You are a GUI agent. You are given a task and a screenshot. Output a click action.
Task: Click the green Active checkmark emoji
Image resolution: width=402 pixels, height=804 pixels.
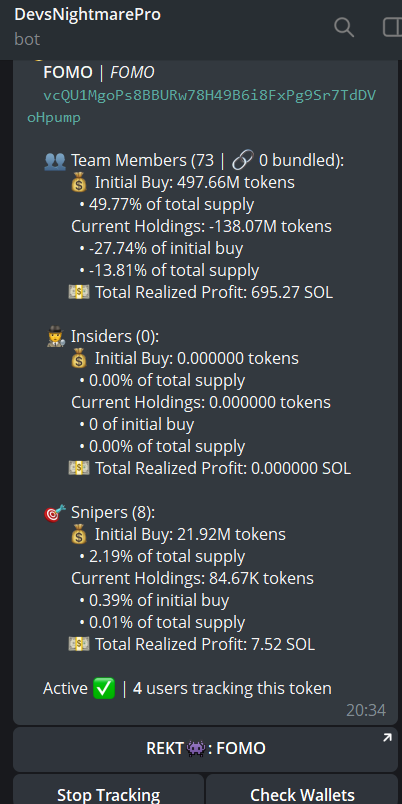pos(104,689)
